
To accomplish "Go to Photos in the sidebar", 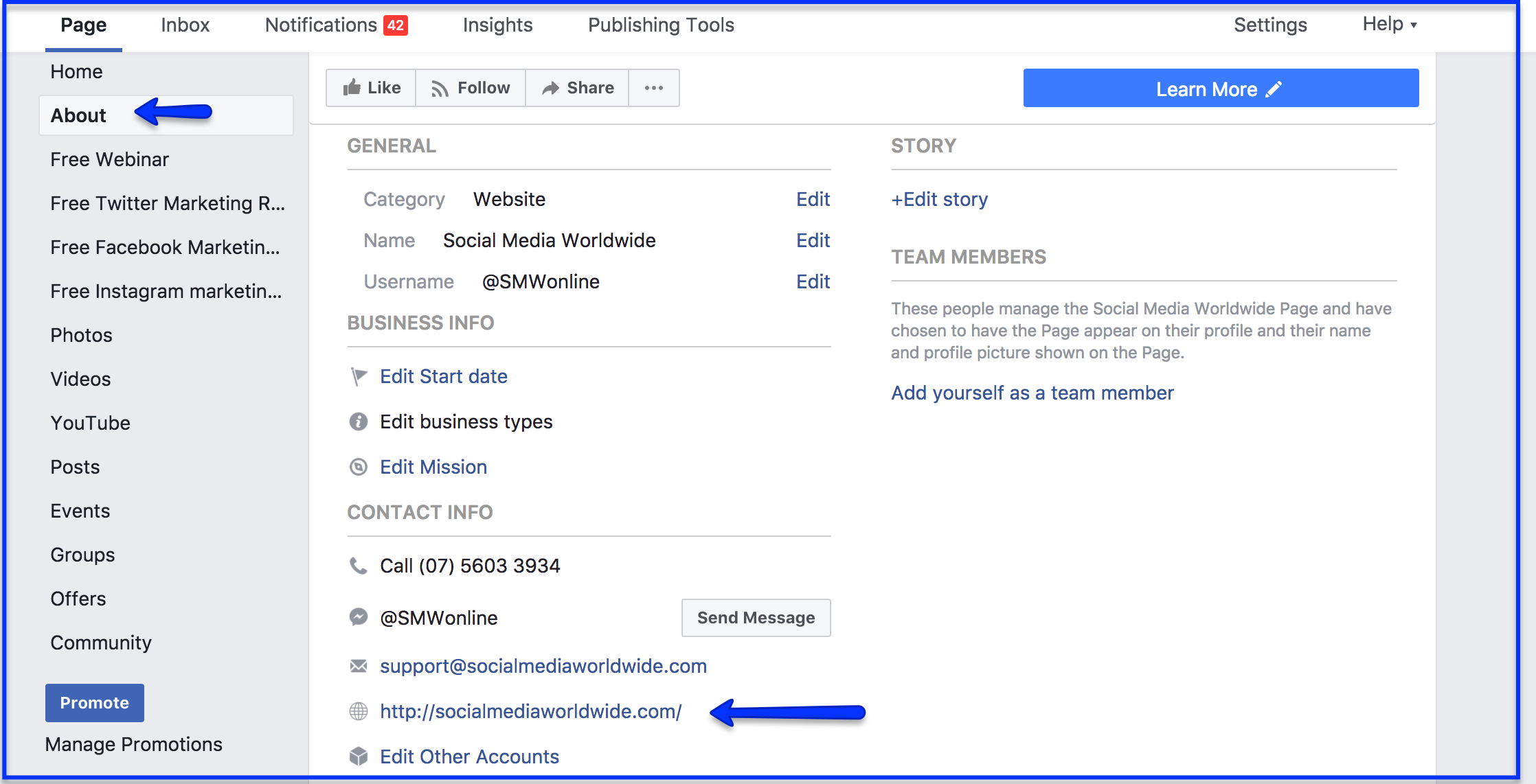I will click(81, 335).
